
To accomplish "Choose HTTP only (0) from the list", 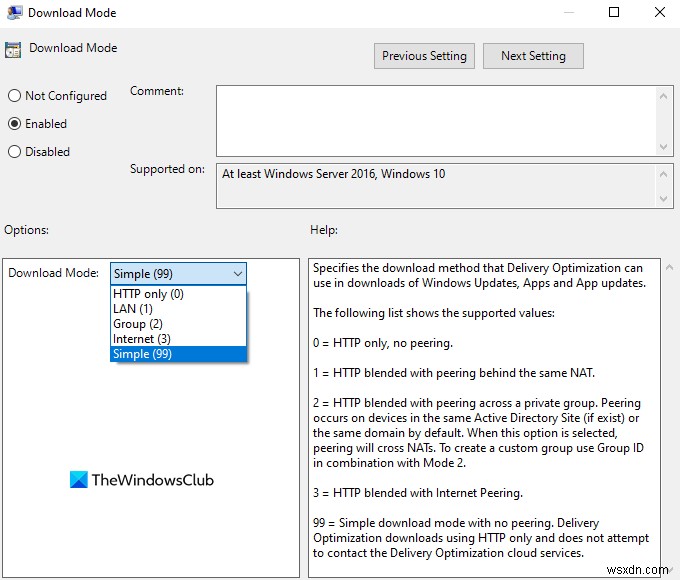I will [178, 294].
